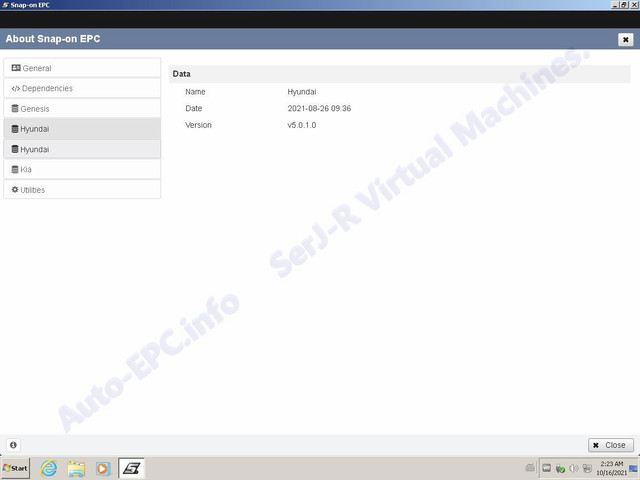Click the Close button with X icon
Image resolution: width=640 pixels, height=480 pixels.
click(x=611, y=445)
